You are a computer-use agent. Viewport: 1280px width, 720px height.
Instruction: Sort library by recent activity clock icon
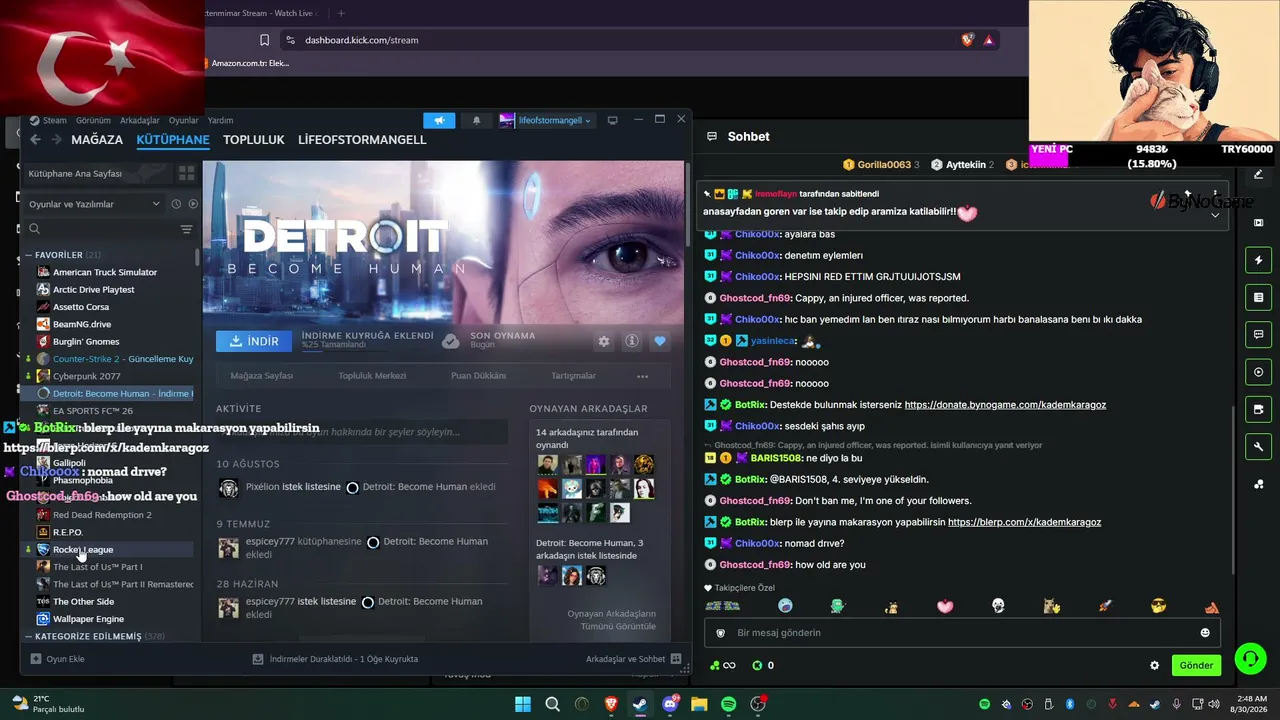(176, 204)
